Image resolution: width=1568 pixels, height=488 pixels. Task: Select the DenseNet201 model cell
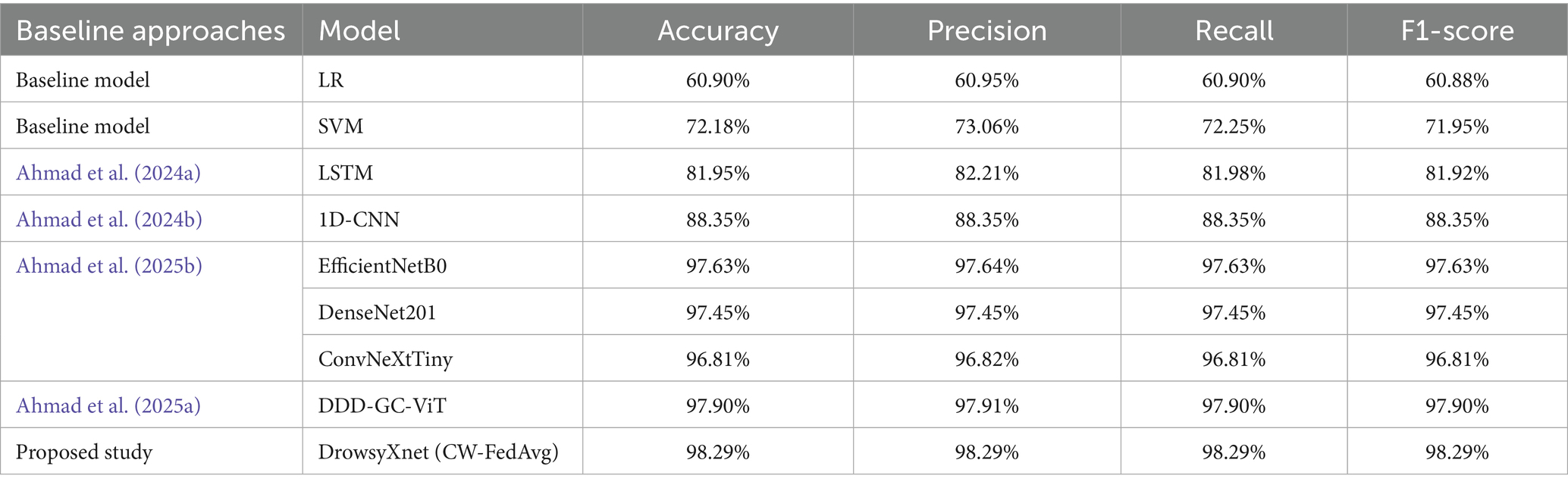click(377, 313)
